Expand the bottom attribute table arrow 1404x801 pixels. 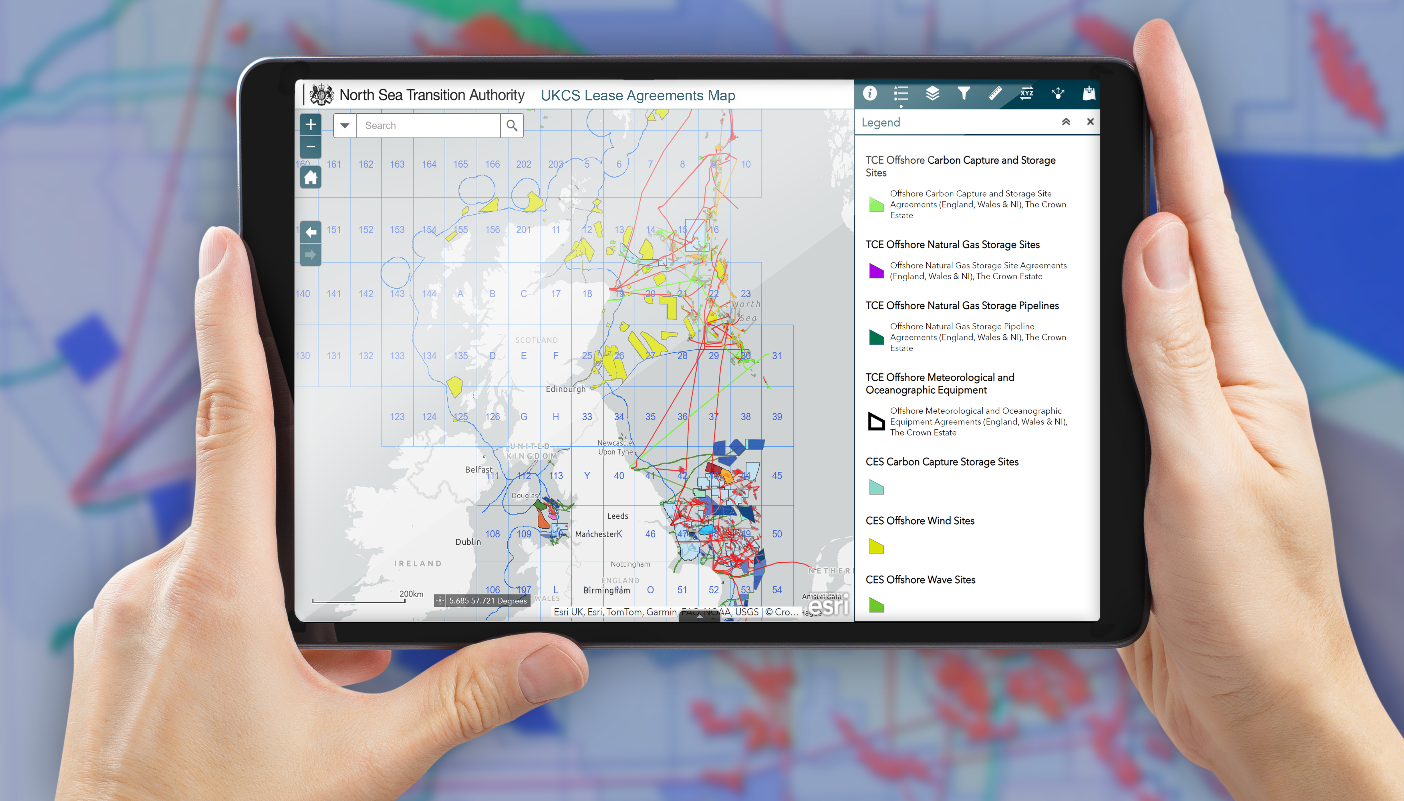coord(700,615)
